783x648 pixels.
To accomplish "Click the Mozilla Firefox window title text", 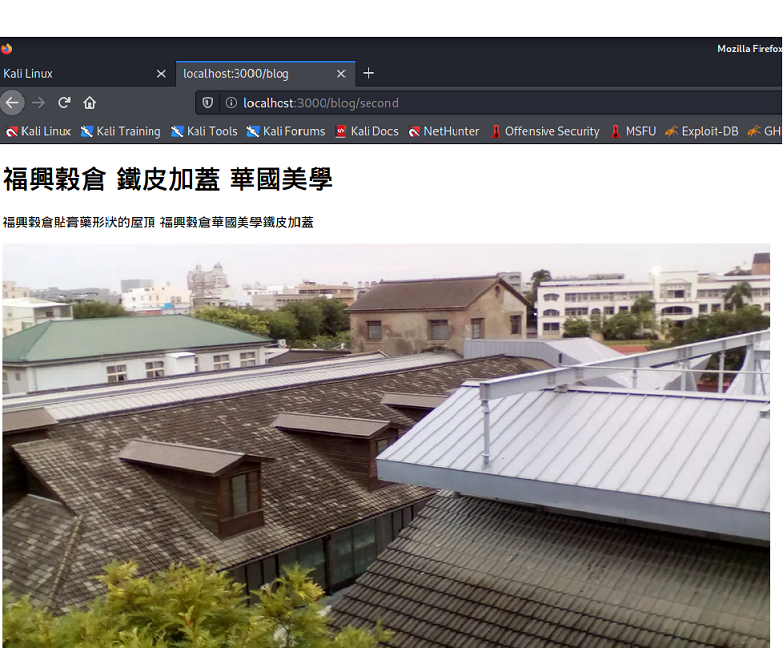I will 749,48.
